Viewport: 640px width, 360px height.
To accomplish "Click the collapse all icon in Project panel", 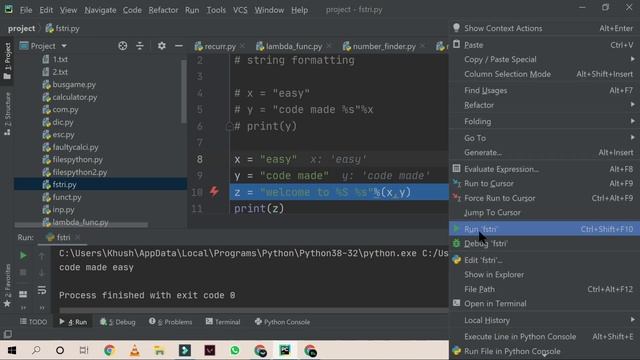I will click(x=140, y=46).
